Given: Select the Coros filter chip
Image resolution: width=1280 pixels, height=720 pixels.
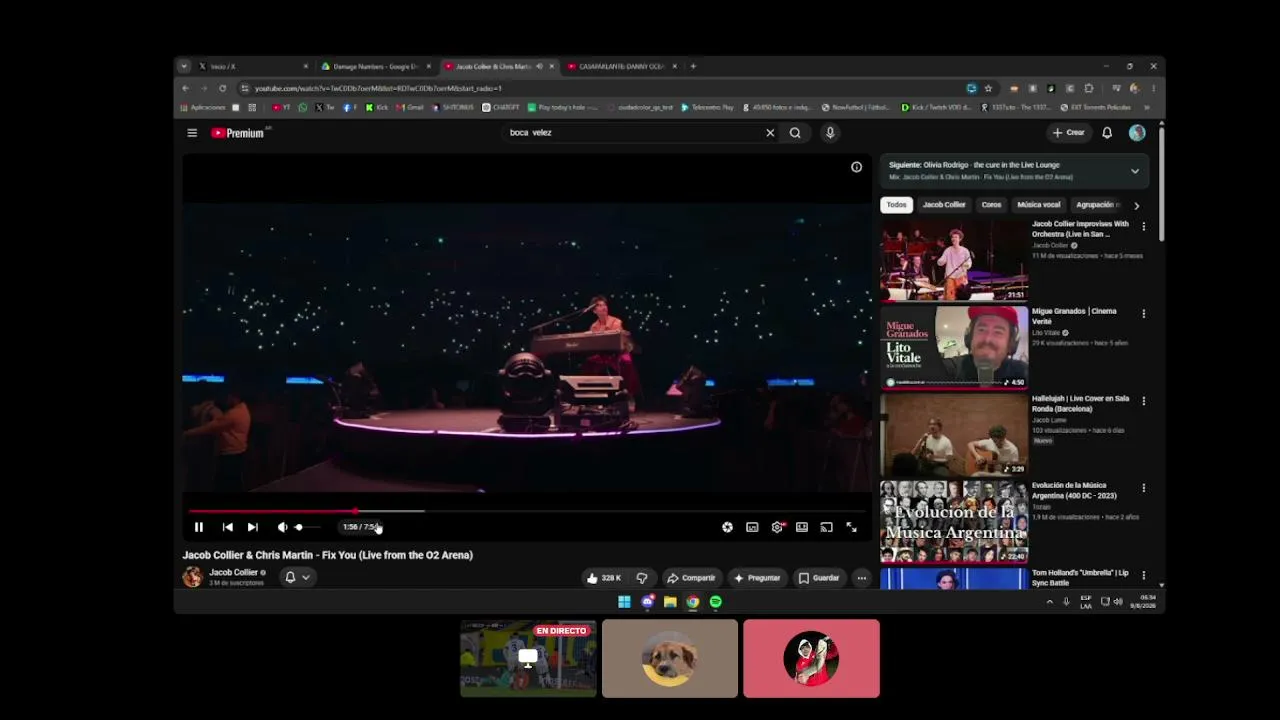Looking at the screenshot, I should click(991, 205).
